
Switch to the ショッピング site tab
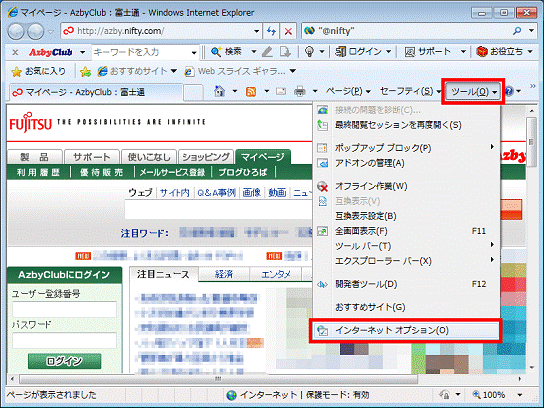206,157
